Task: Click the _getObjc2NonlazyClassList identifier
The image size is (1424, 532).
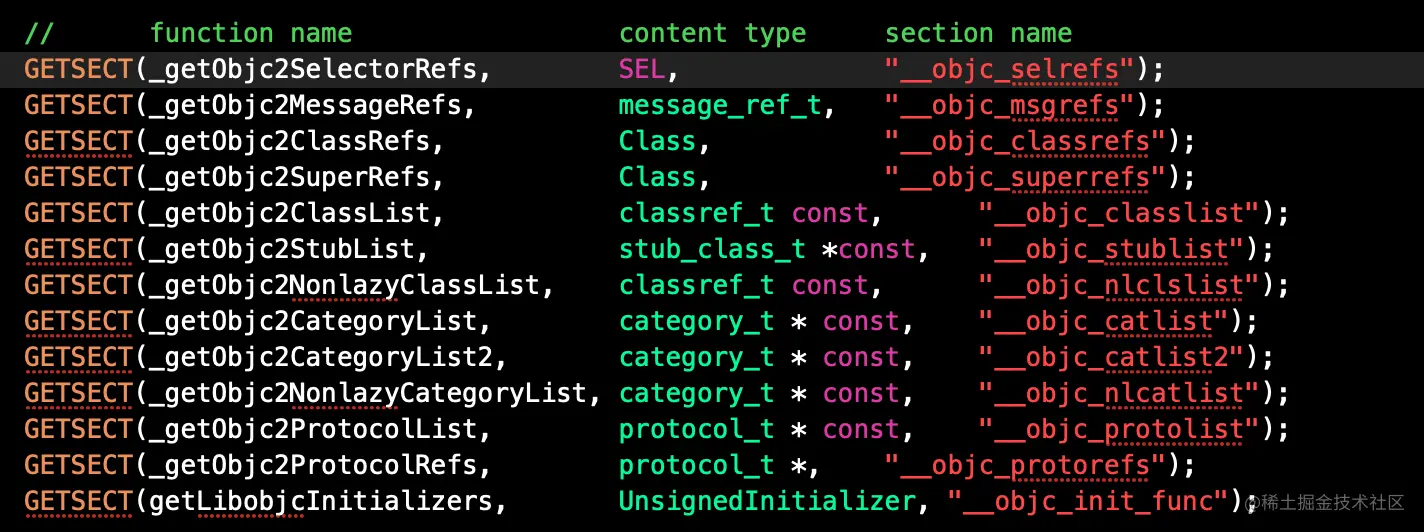Action: point(347,285)
